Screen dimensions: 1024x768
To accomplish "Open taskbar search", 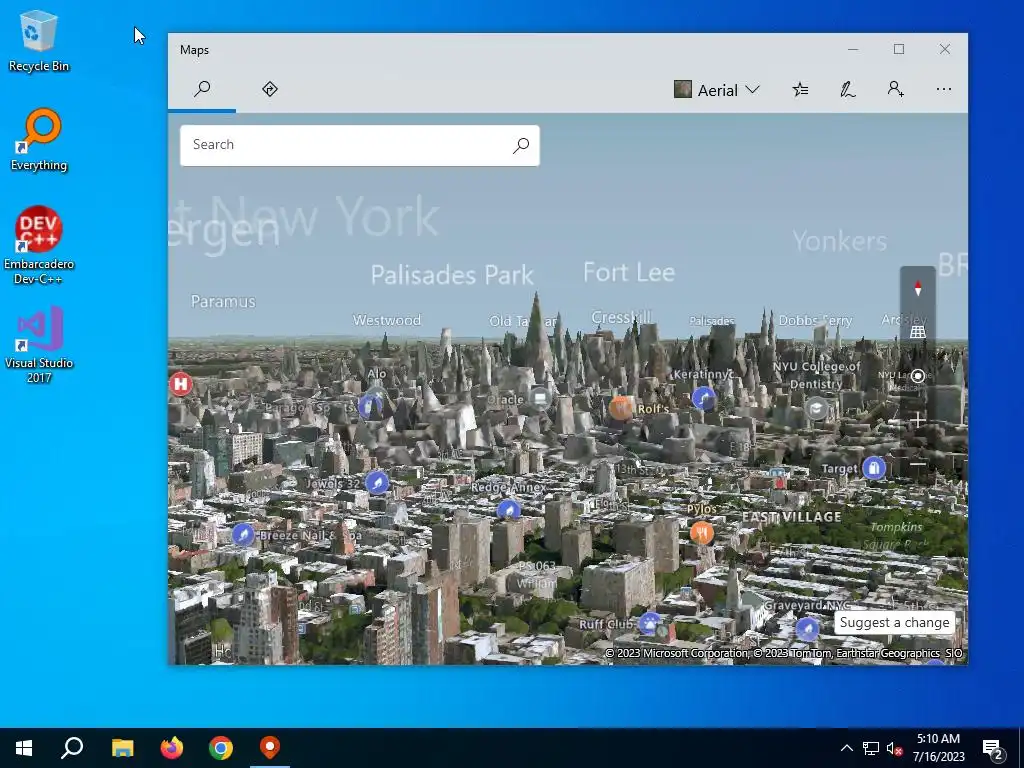I will click(x=72, y=748).
